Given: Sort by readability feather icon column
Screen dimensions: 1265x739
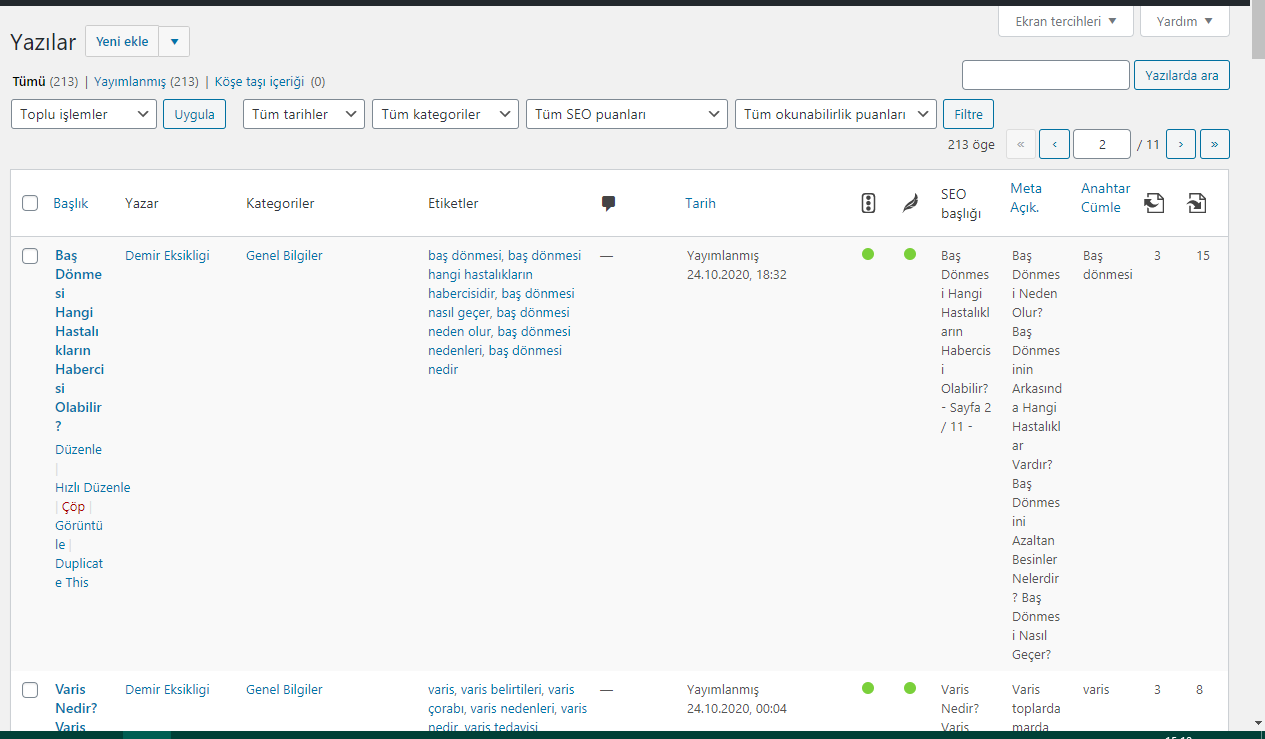Looking at the screenshot, I should [x=909, y=203].
